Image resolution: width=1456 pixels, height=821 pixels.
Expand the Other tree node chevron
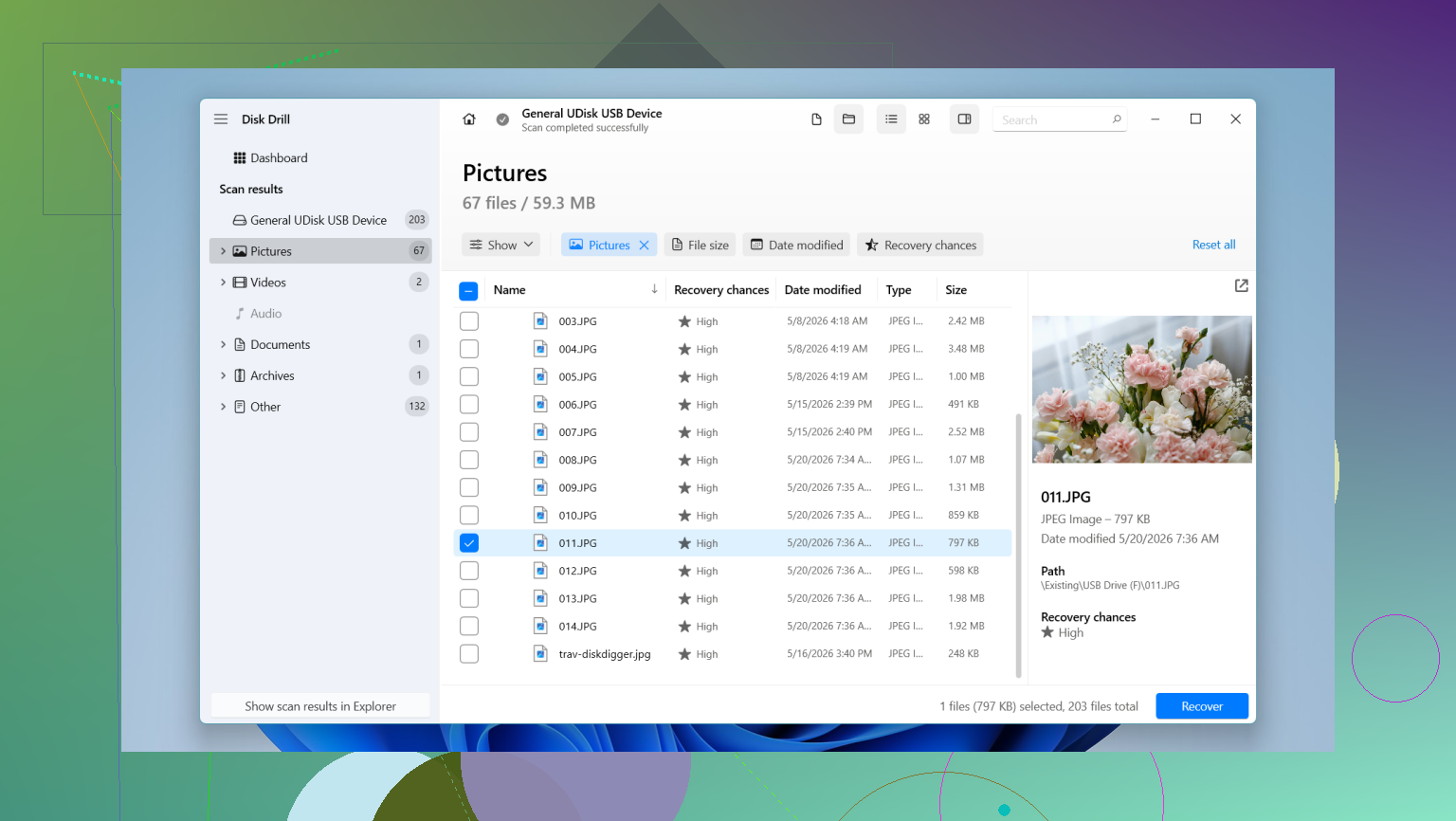(224, 407)
